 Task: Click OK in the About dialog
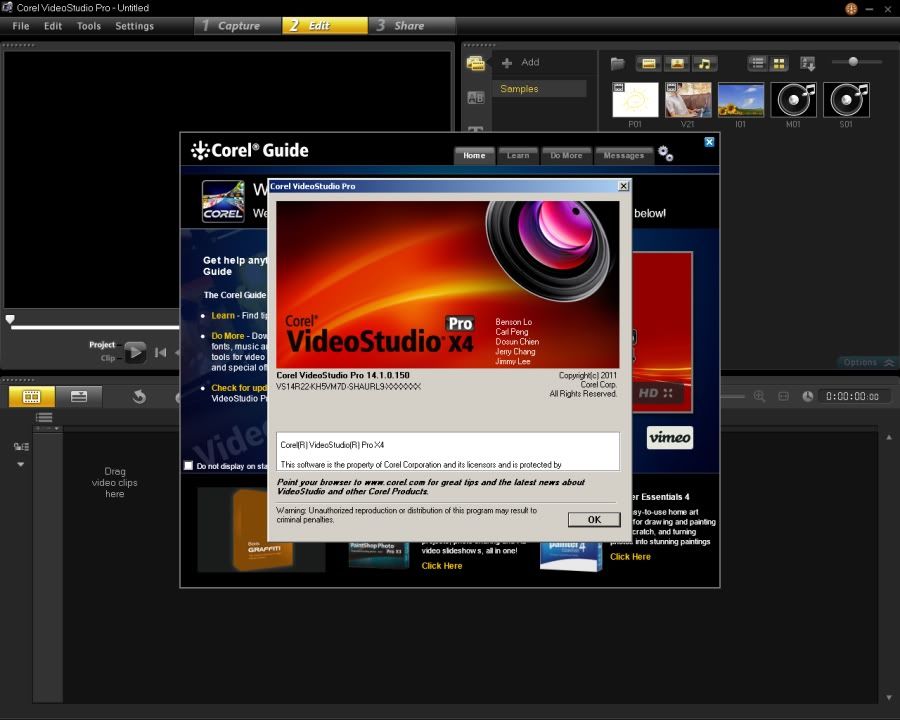tap(593, 519)
